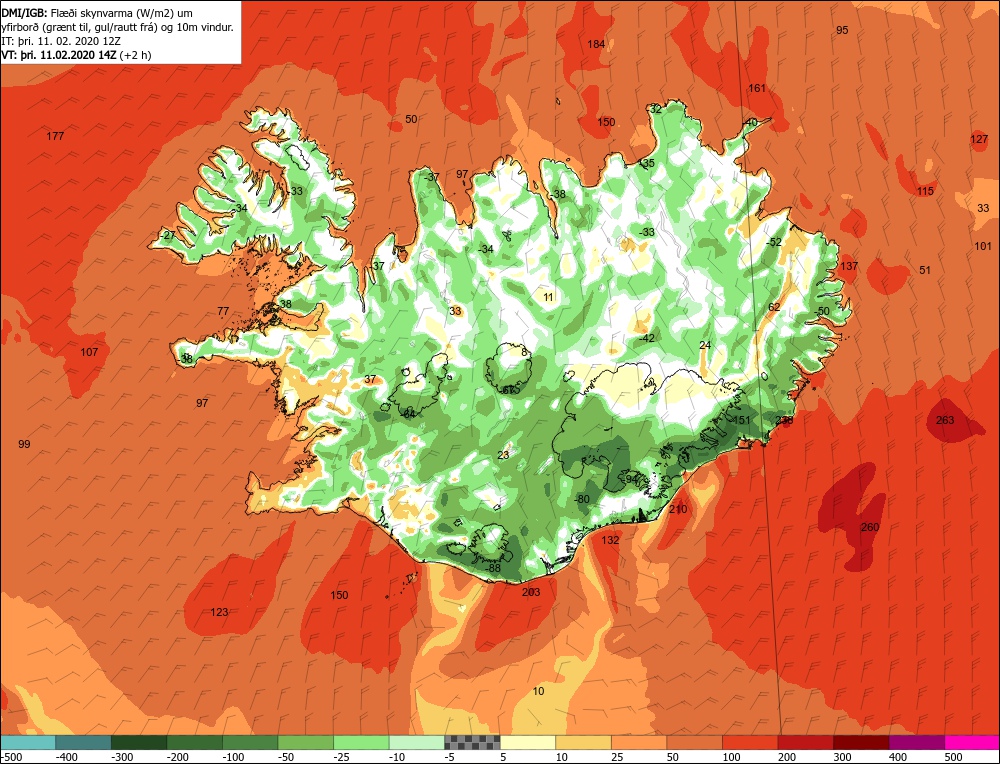This screenshot has height=764, width=1000.
Task: Click the 260 value in the dark red area
Action: click(x=870, y=527)
